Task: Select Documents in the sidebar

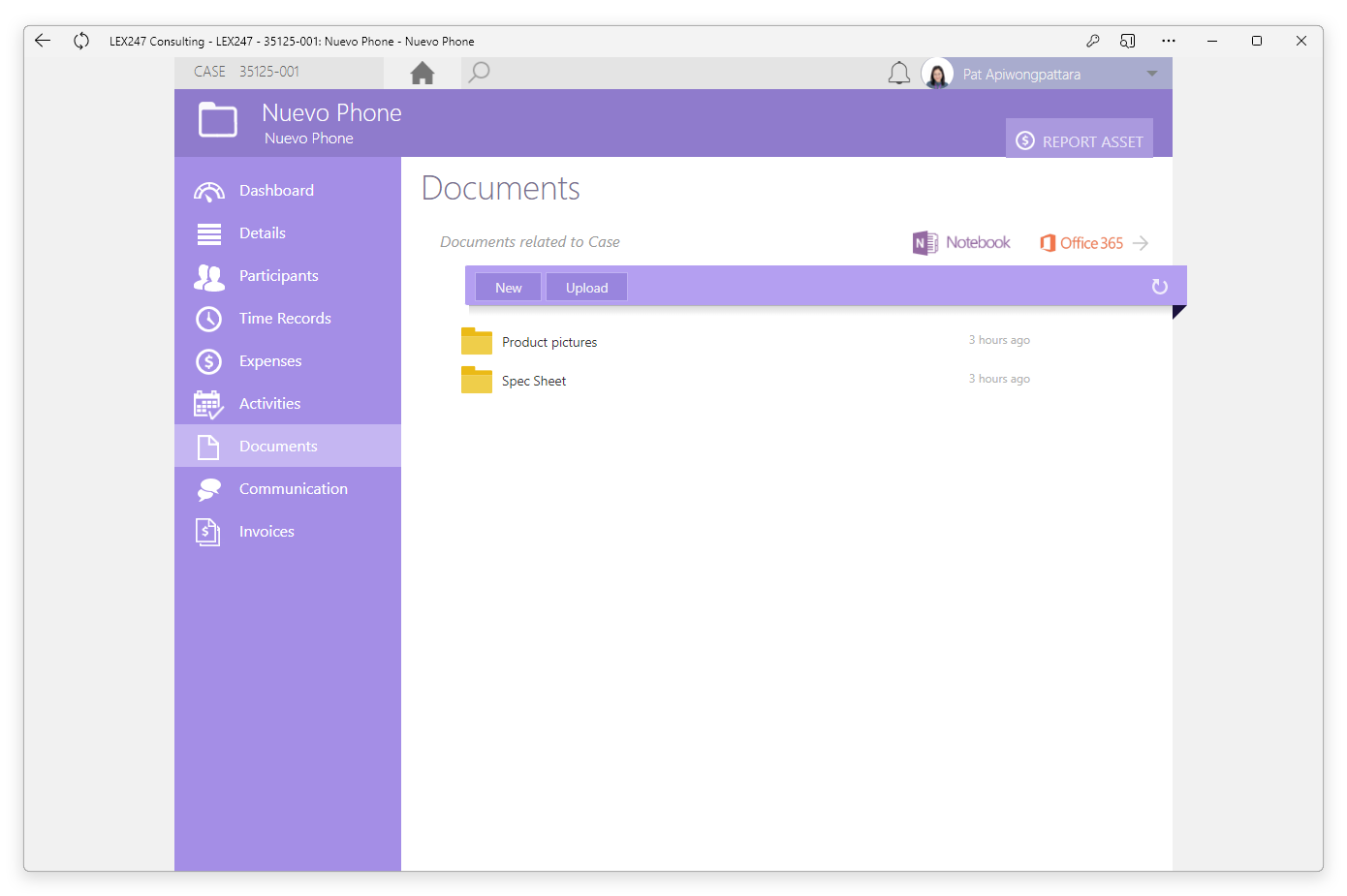Action: pyautogui.click(x=288, y=446)
